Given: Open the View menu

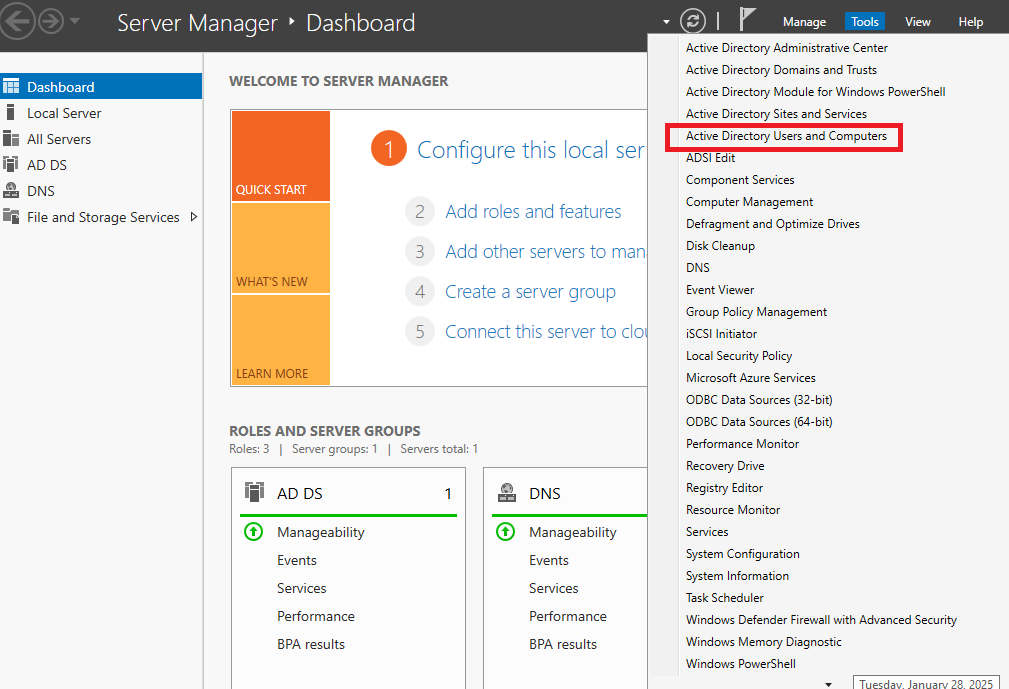Looking at the screenshot, I should pyautogui.click(x=917, y=22).
